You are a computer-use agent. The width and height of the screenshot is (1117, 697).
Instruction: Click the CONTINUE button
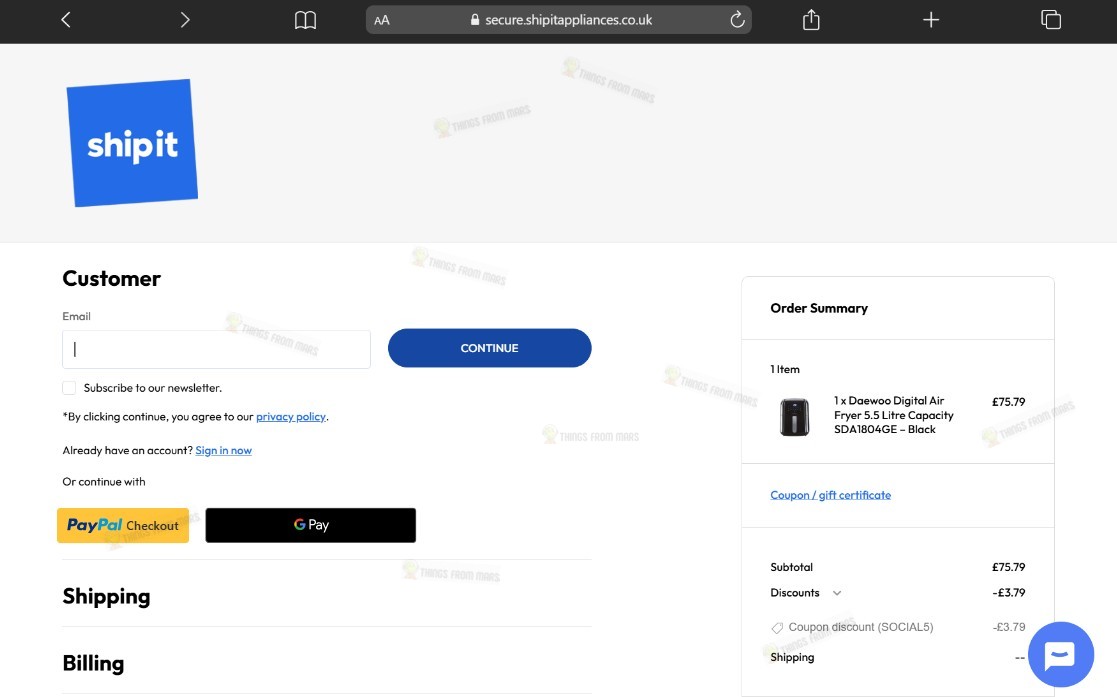(x=489, y=348)
